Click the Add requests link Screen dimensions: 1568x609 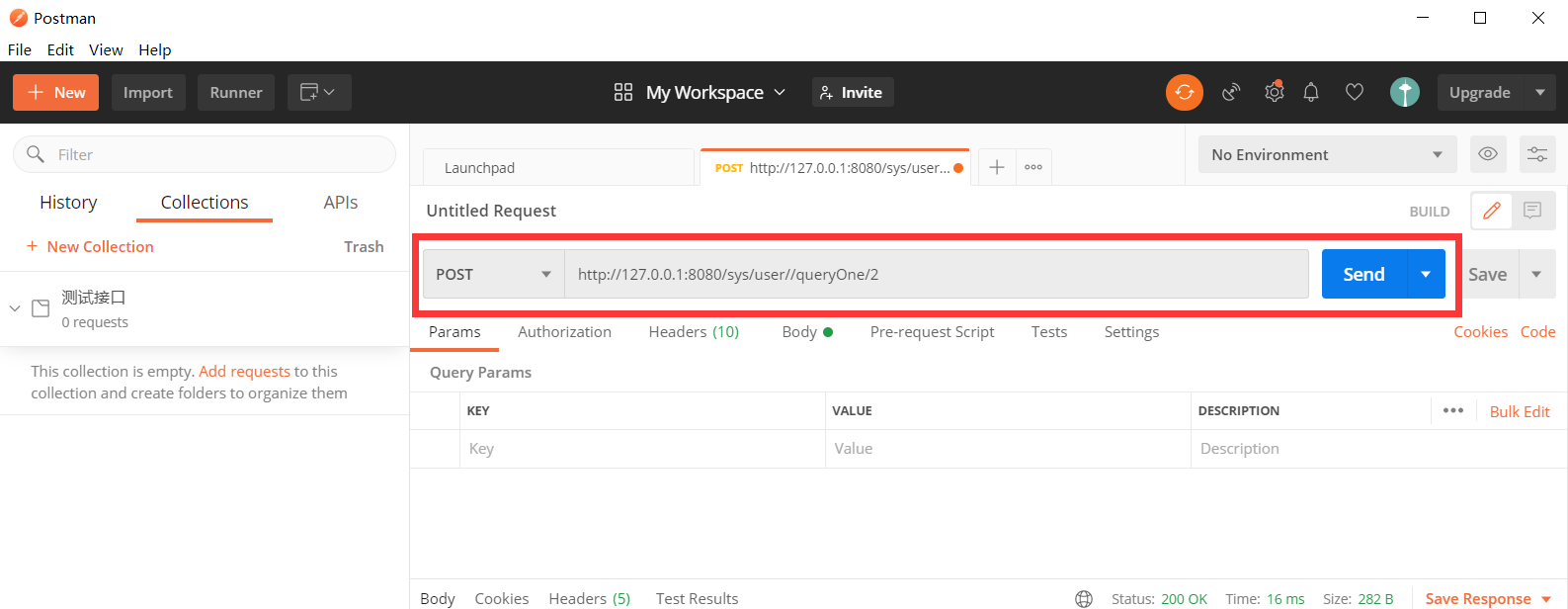click(244, 371)
